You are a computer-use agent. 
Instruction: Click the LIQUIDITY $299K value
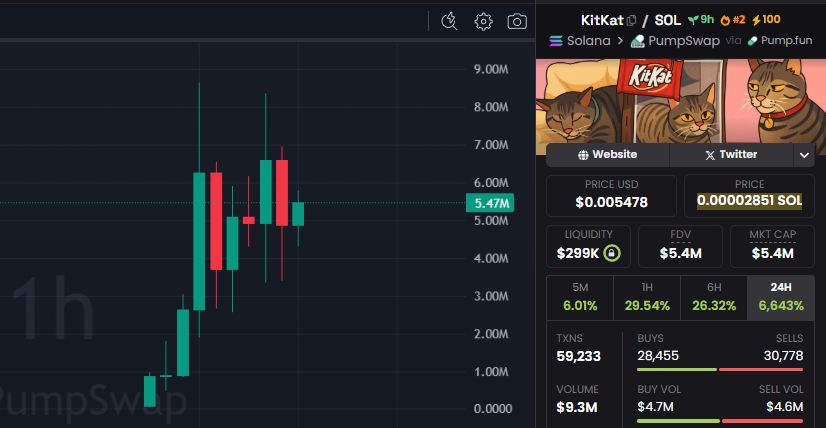pos(578,254)
